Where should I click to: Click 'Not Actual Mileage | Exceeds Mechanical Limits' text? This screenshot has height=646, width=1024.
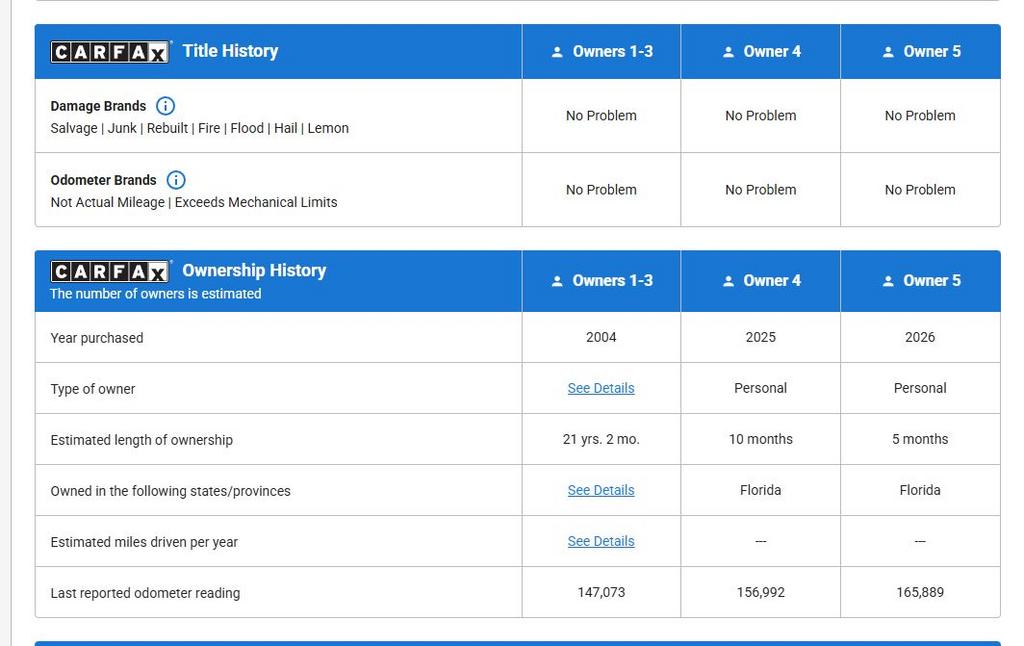click(194, 202)
